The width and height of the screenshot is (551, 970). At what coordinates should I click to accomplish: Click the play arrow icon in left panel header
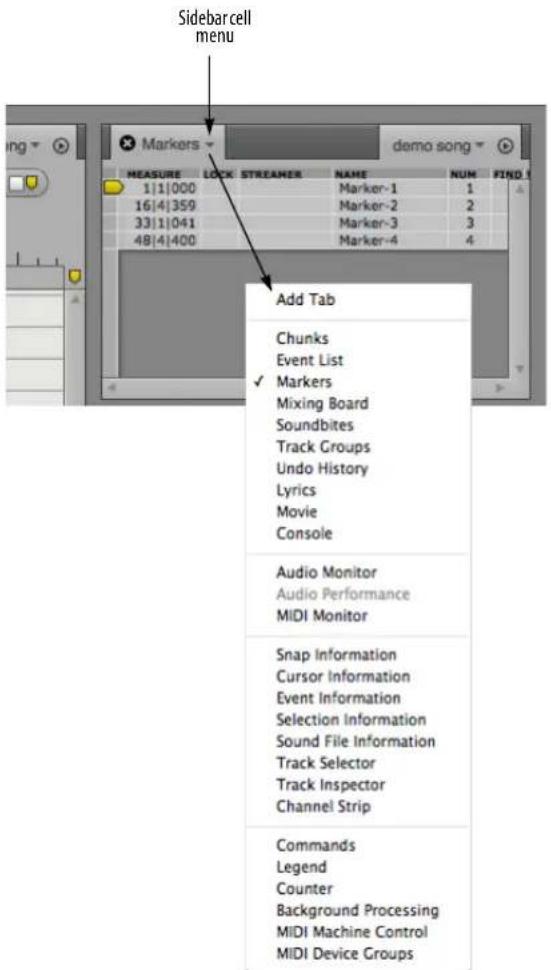[x=61, y=146]
